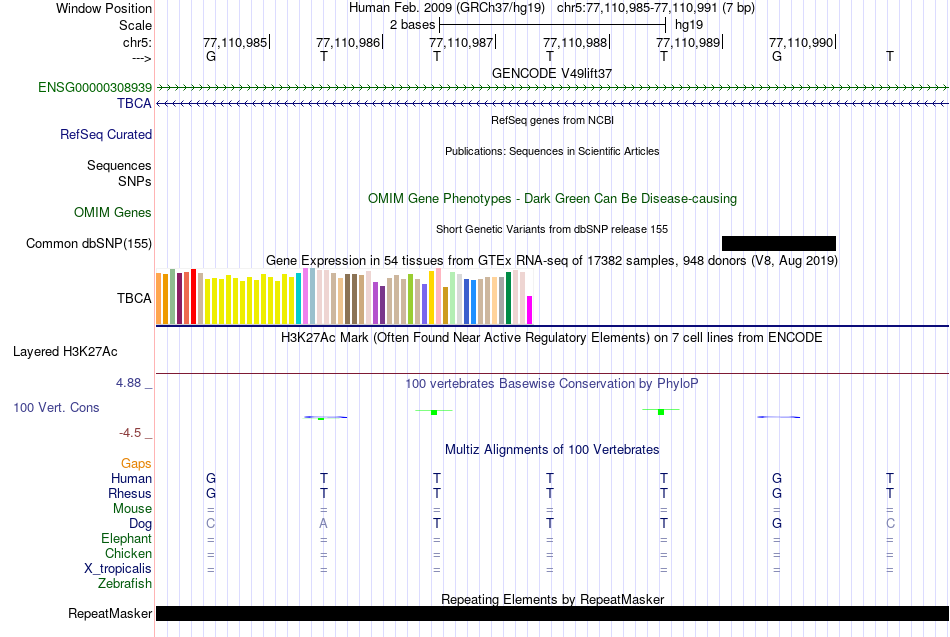Click the faded A base in Dog row

[324, 523]
